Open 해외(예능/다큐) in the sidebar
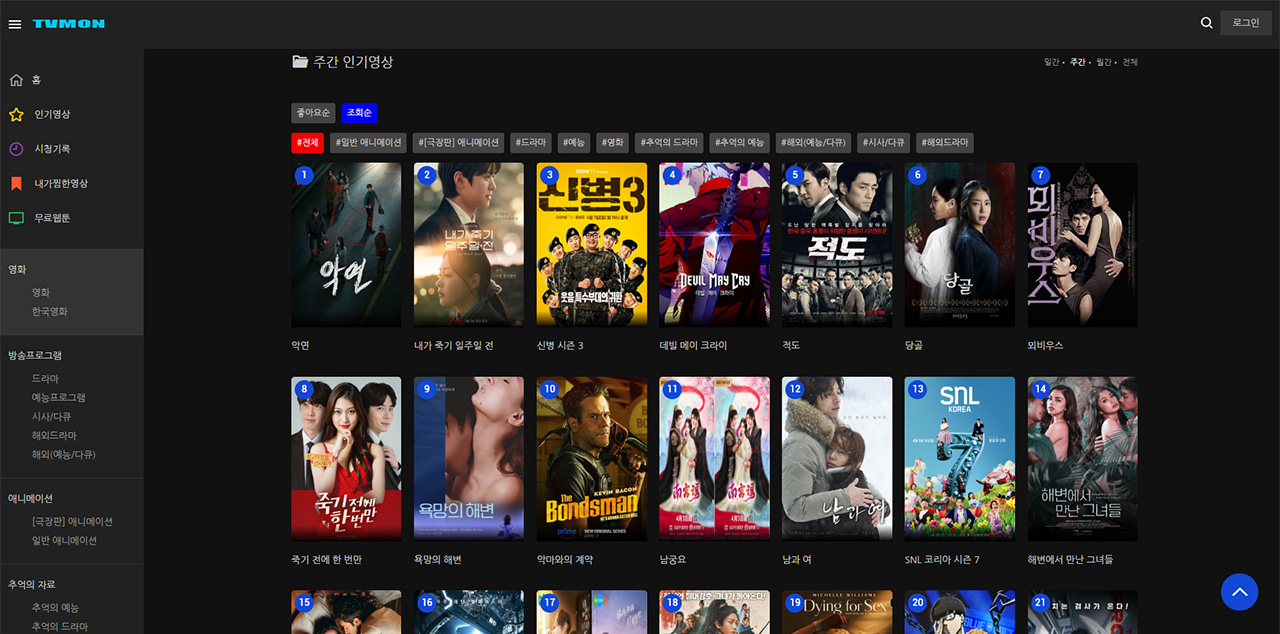The height and width of the screenshot is (634, 1280). tap(66, 455)
